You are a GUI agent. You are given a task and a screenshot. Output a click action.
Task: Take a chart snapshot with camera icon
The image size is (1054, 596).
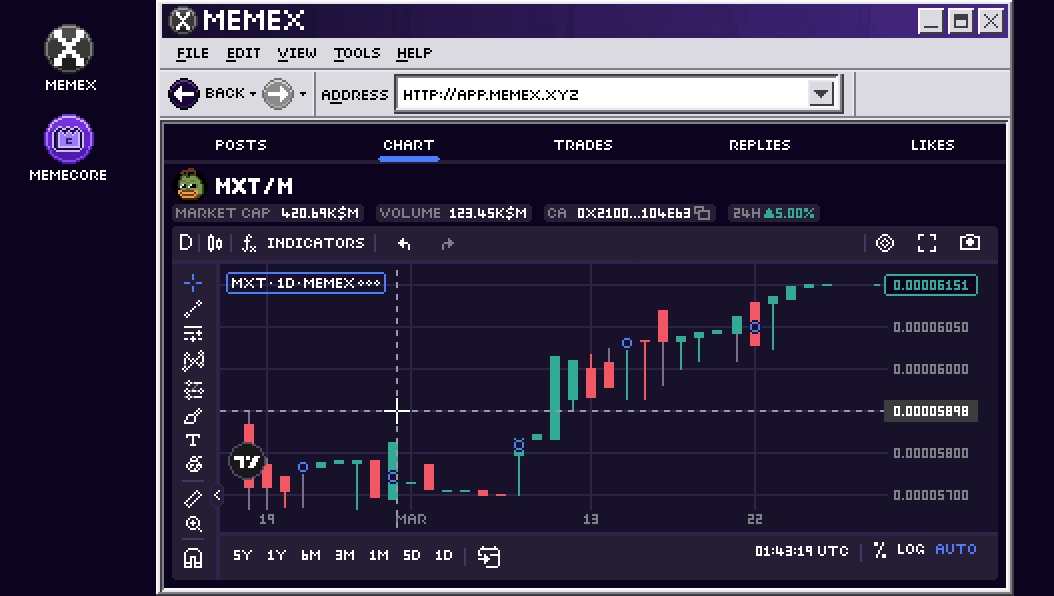[969, 243]
